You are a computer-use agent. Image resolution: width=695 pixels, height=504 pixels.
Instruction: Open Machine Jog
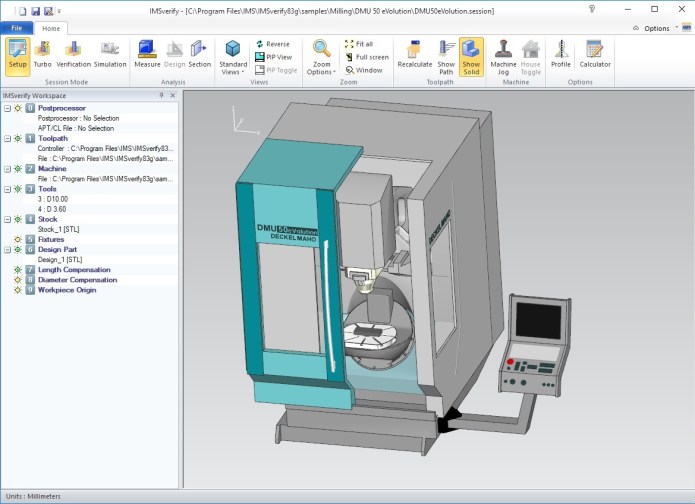[x=503, y=58]
